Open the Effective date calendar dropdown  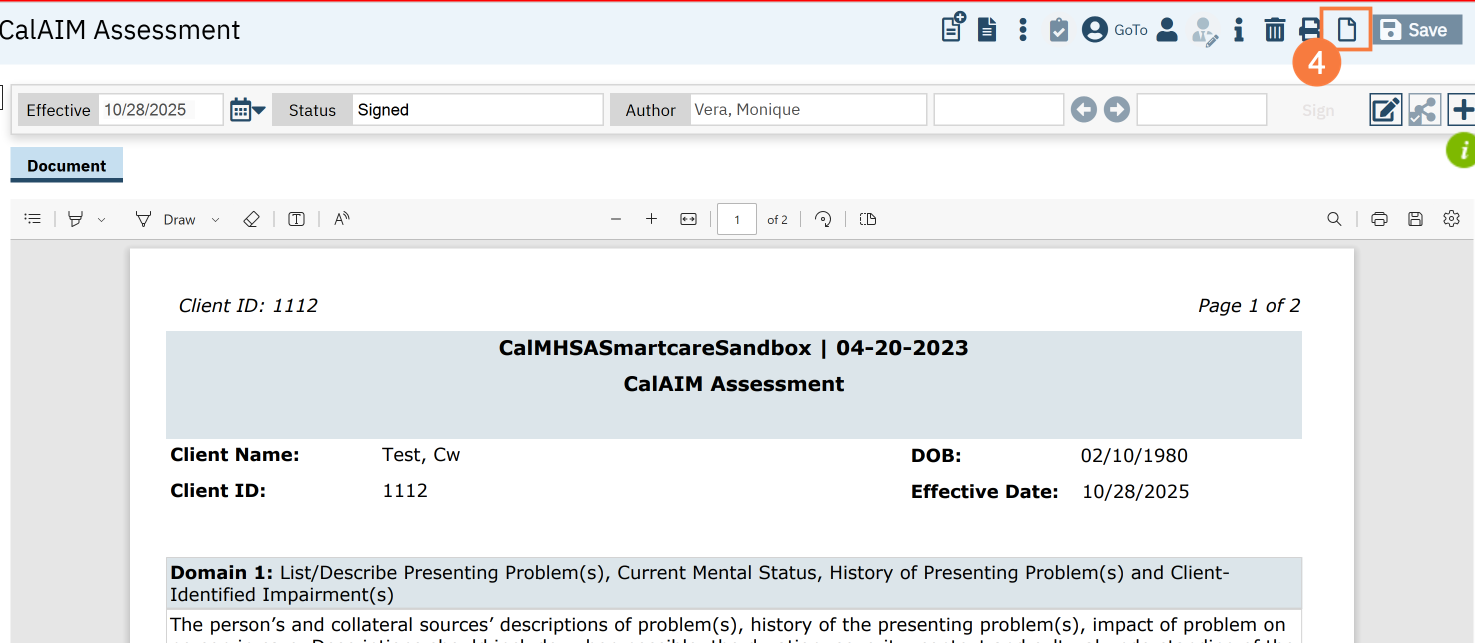pyautogui.click(x=247, y=110)
